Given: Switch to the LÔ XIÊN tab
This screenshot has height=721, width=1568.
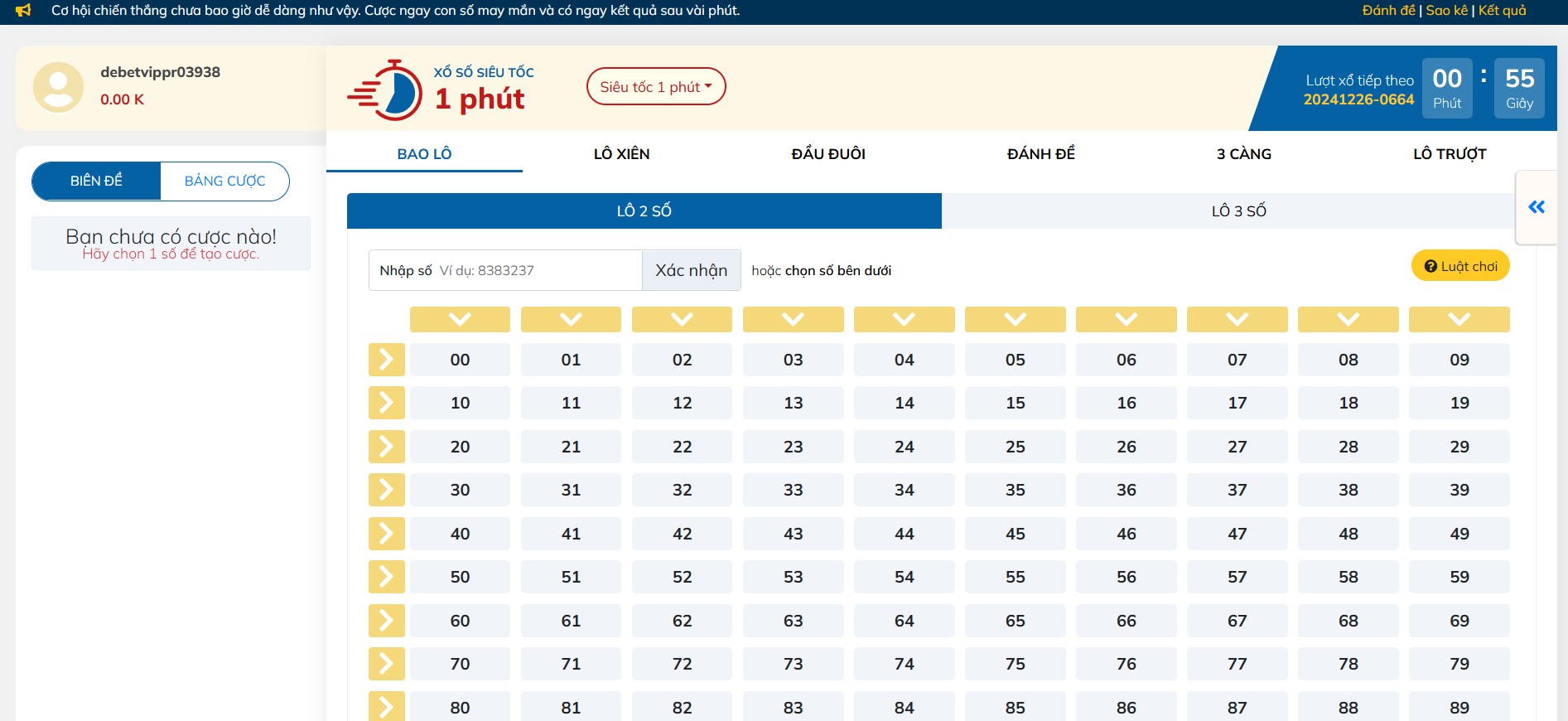Looking at the screenshot, I should [621, 154].
